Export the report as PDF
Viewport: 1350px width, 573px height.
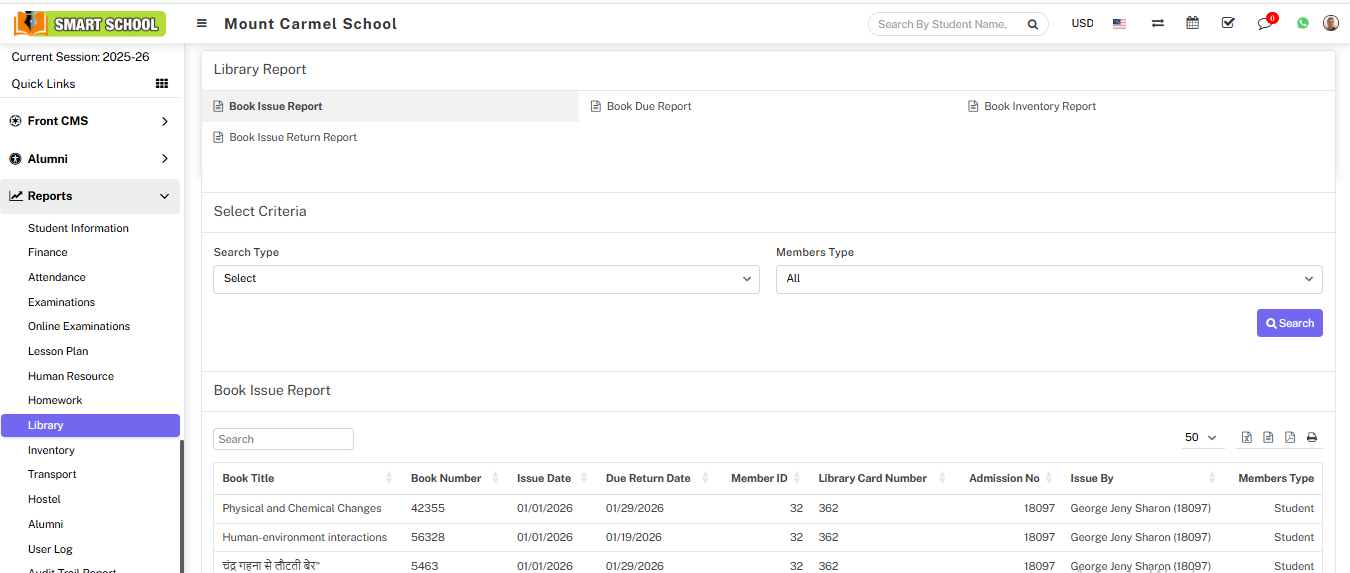click(x=1290, y=438)
